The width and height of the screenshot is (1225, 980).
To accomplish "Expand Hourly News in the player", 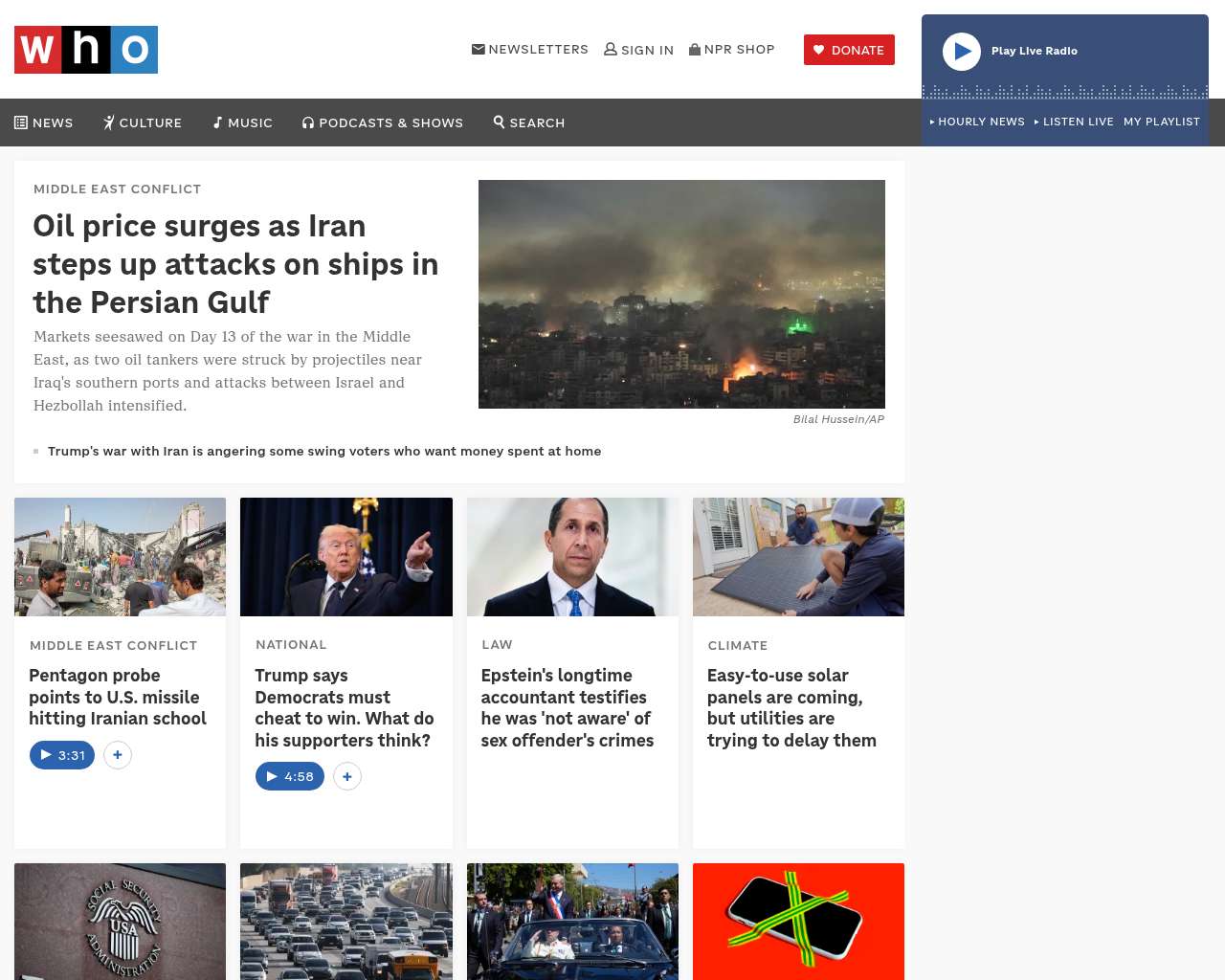I will [x=977, y=122].
